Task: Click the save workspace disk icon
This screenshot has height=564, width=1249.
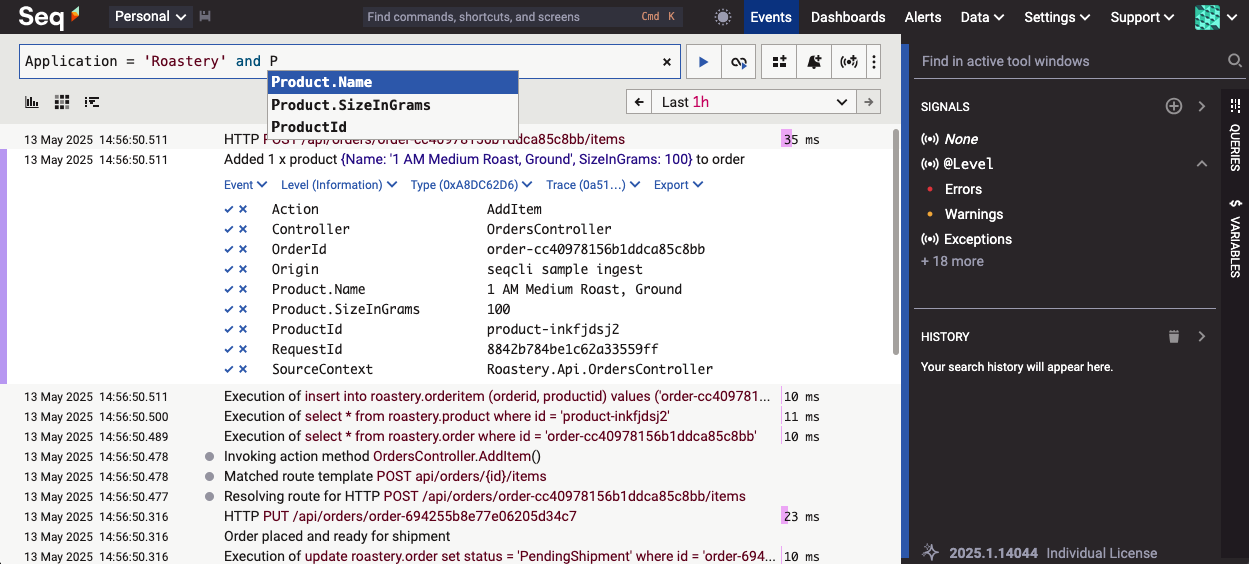Action: pos(205,17)
